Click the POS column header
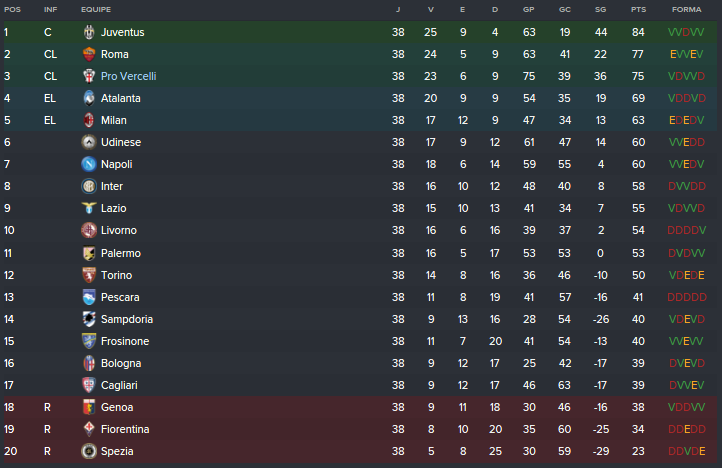Image resolution: width=722 pixels, height=468 pixels. point(11,9)
